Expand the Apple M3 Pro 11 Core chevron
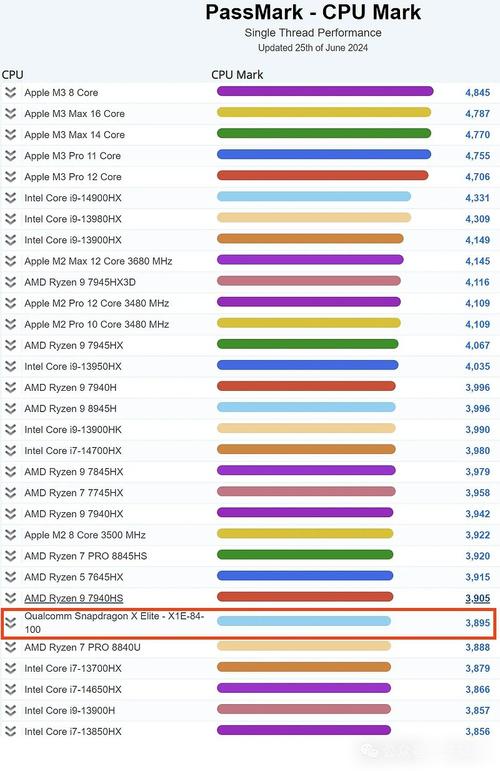 click(x=10, y=156)
